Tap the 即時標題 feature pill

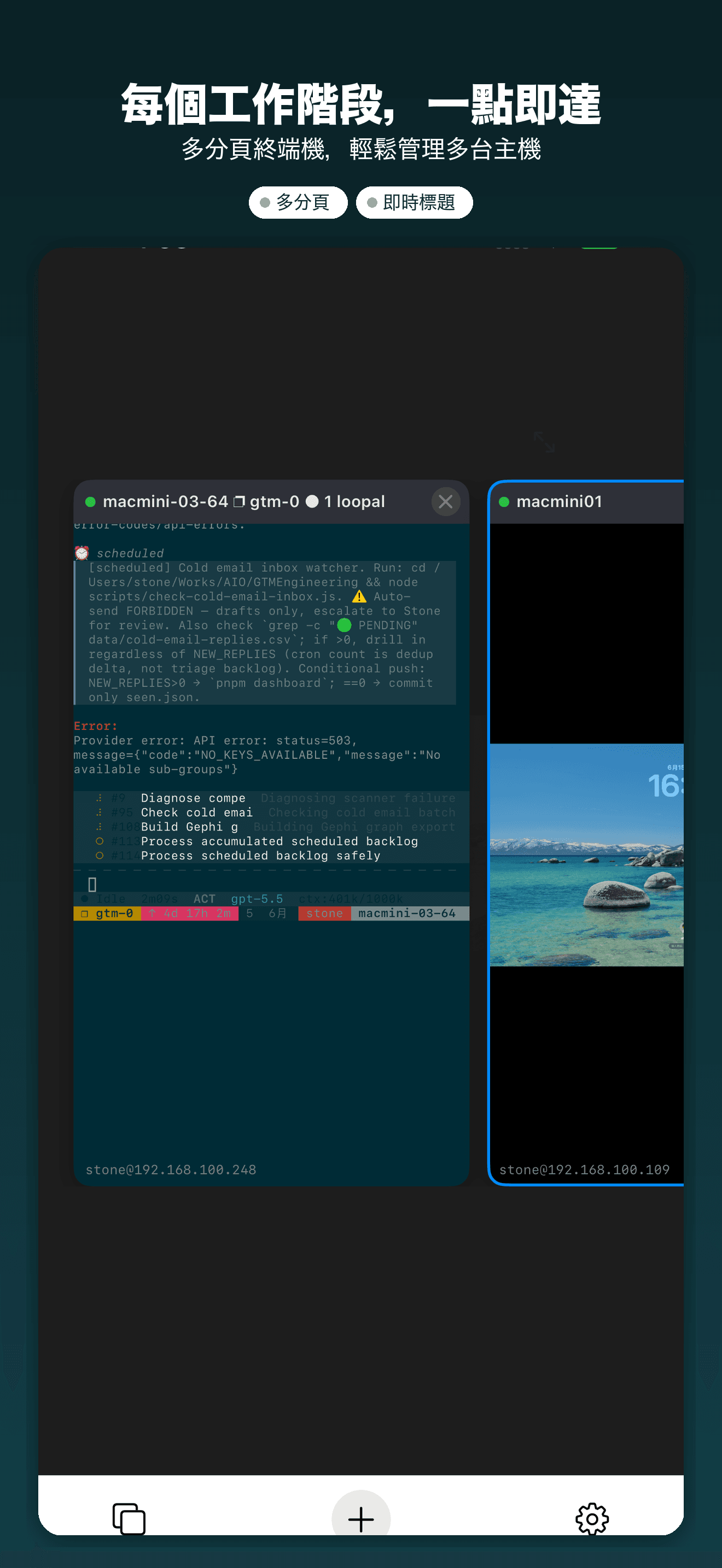tap(414, 202)
